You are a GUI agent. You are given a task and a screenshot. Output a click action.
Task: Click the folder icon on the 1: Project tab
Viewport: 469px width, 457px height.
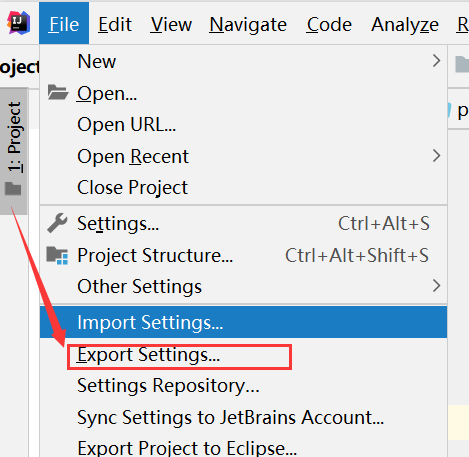13,188
